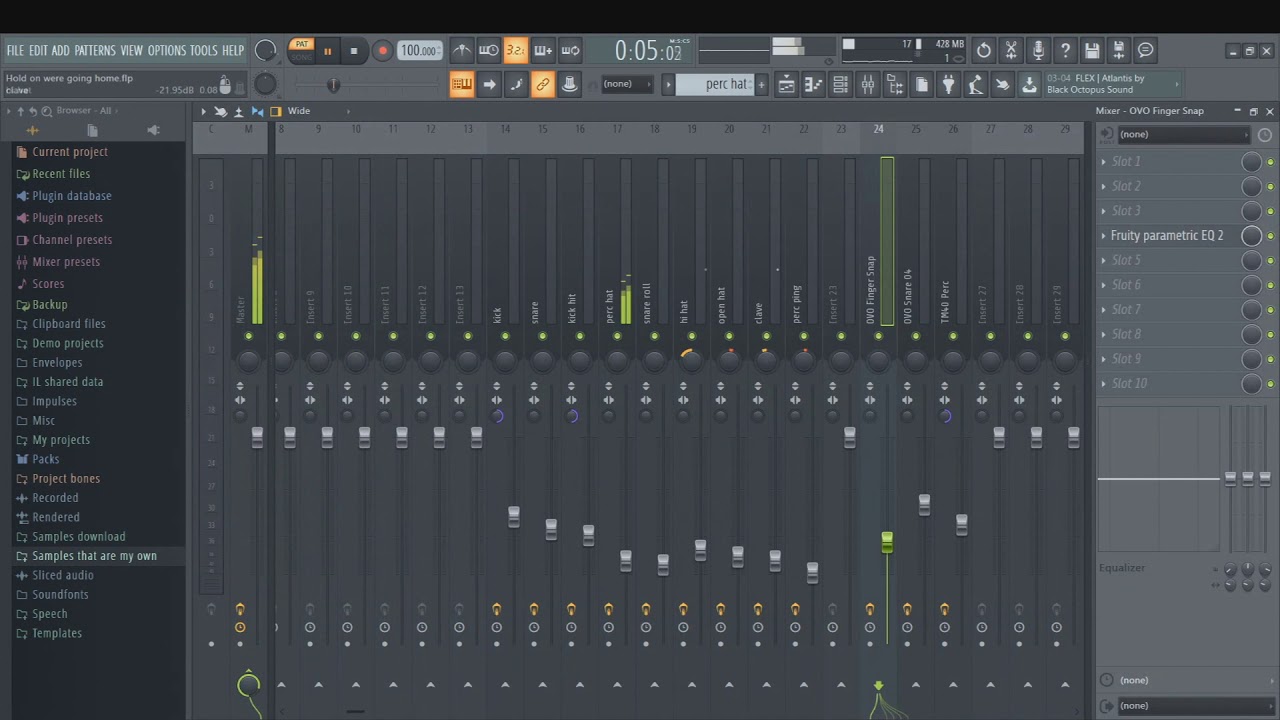The image size is (1280, 720).
Task: Open the Channel rack icon
Action: (840, 85)
